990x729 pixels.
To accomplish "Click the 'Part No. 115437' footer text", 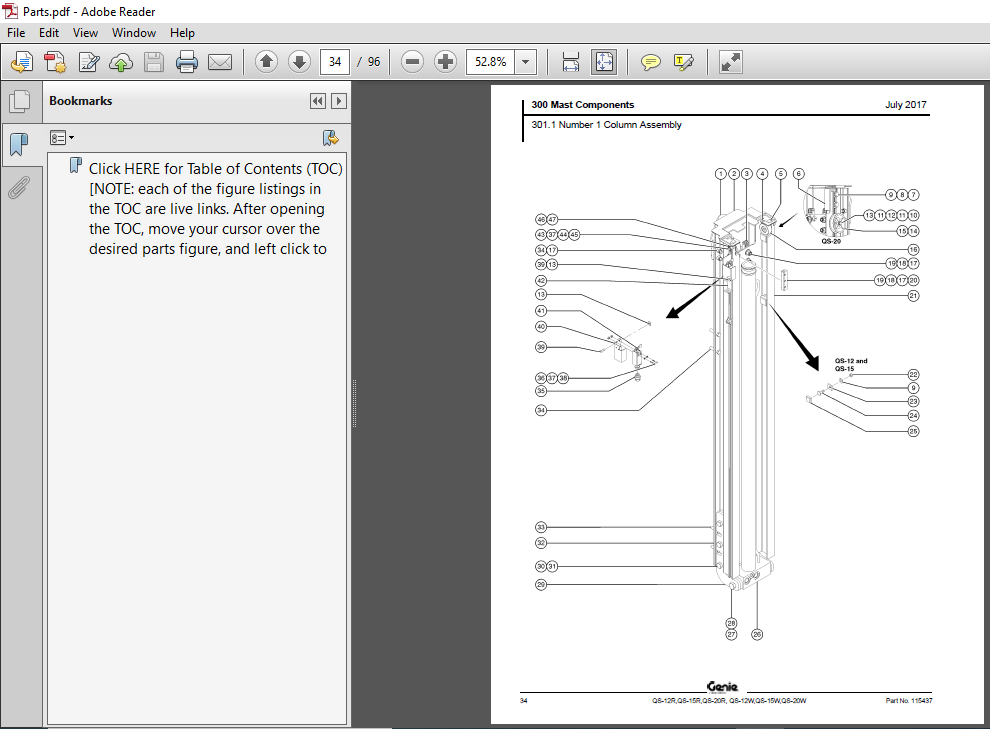I will point(909,701).
